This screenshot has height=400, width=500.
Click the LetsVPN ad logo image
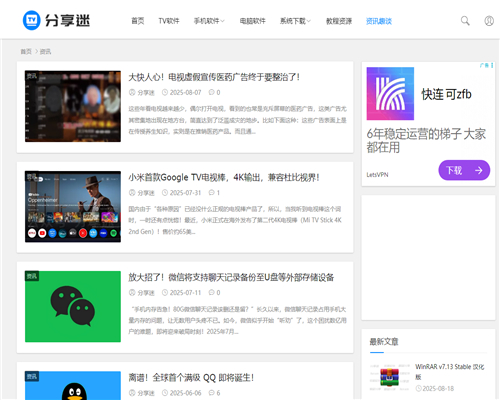click(390, 94)
